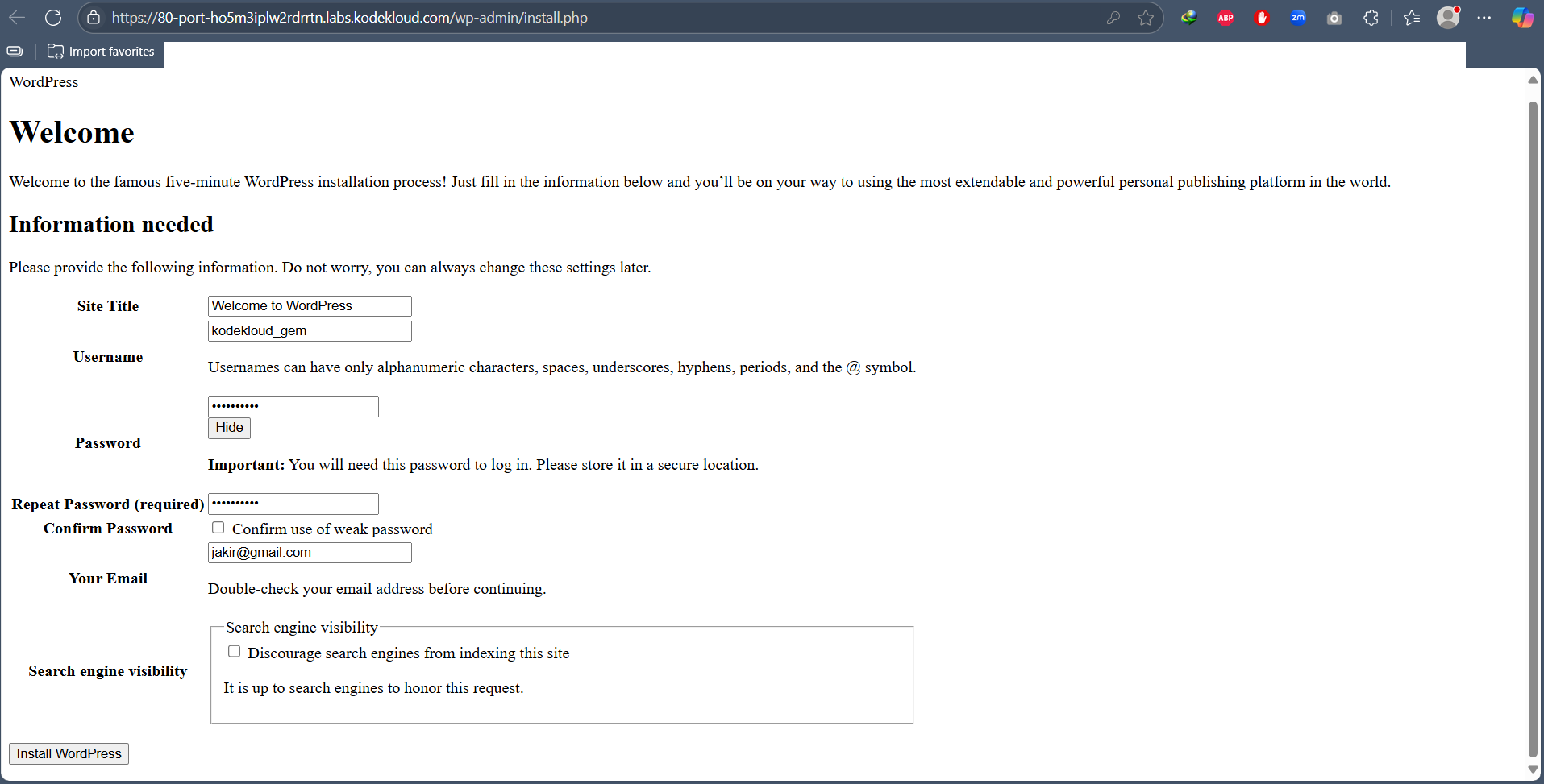
Task: Open the browser profile avatar
Action: point(1449,17)
